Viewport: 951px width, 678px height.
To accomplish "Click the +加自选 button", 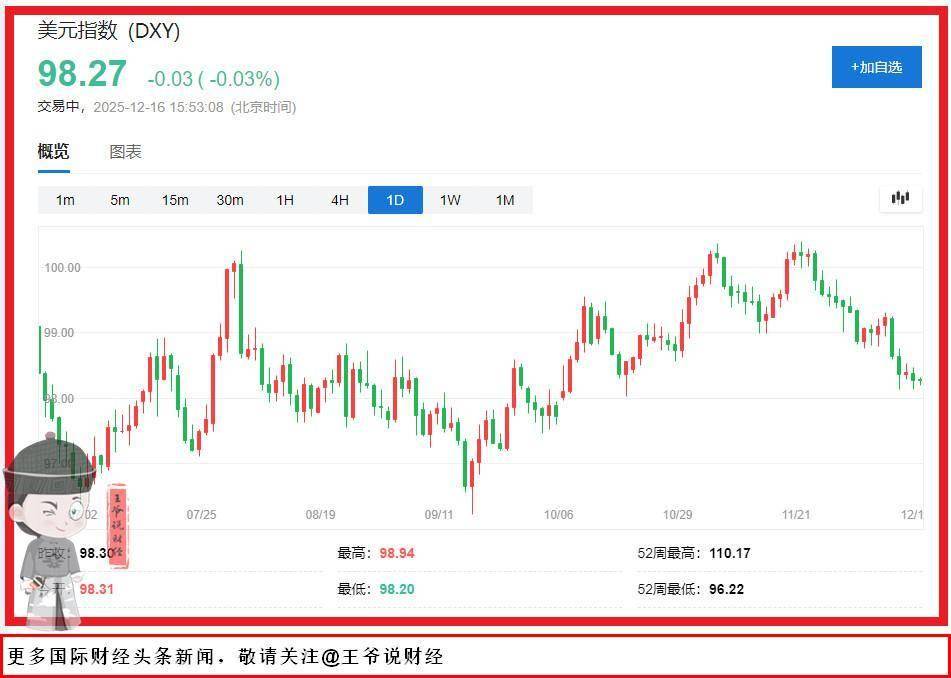I will coord(876,67).
